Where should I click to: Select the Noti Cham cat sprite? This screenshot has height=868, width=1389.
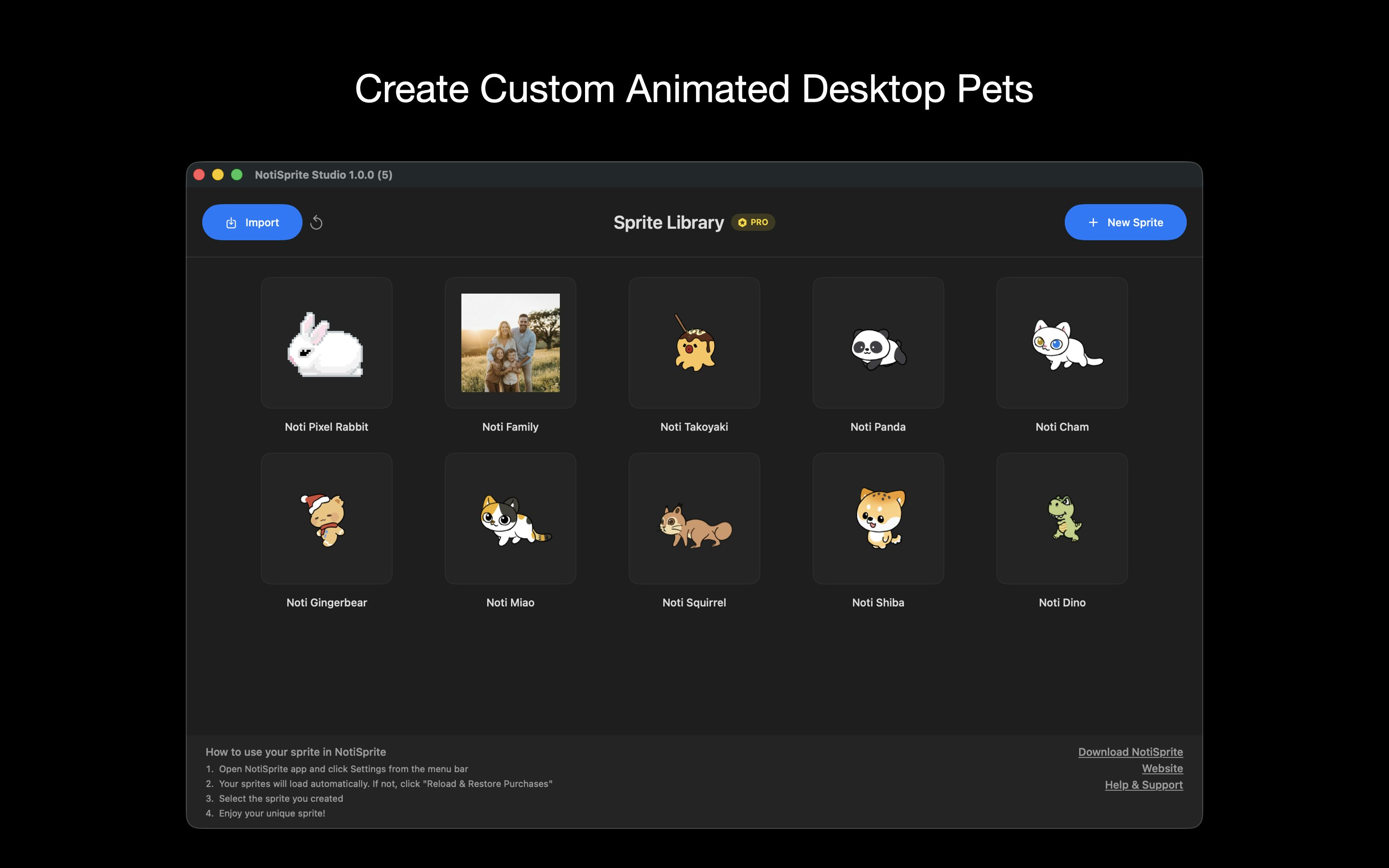click(1062, 343)
